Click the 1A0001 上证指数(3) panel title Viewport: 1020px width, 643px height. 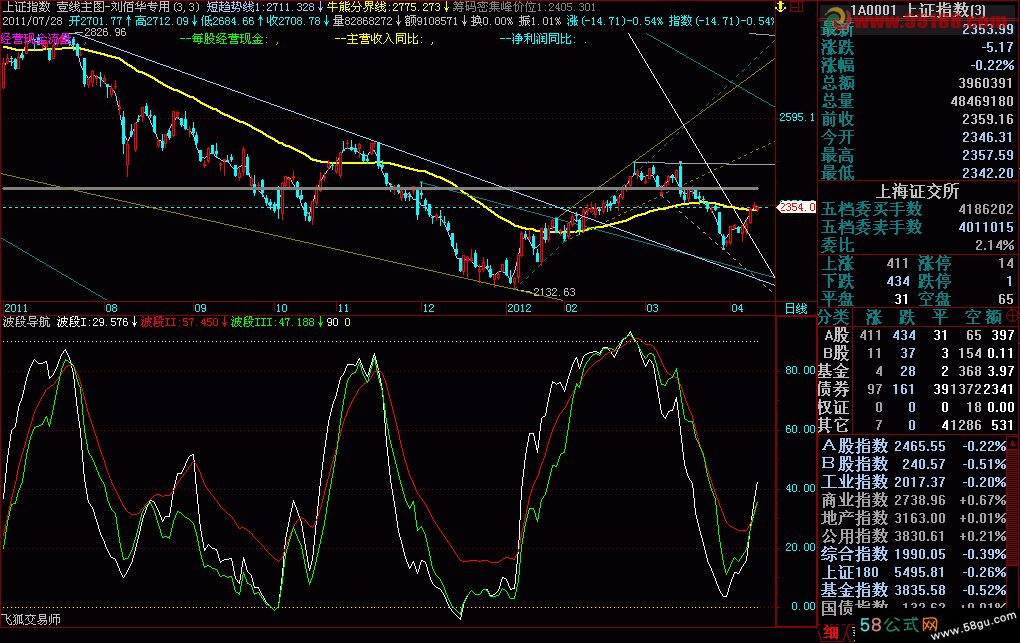coord(919,10)
